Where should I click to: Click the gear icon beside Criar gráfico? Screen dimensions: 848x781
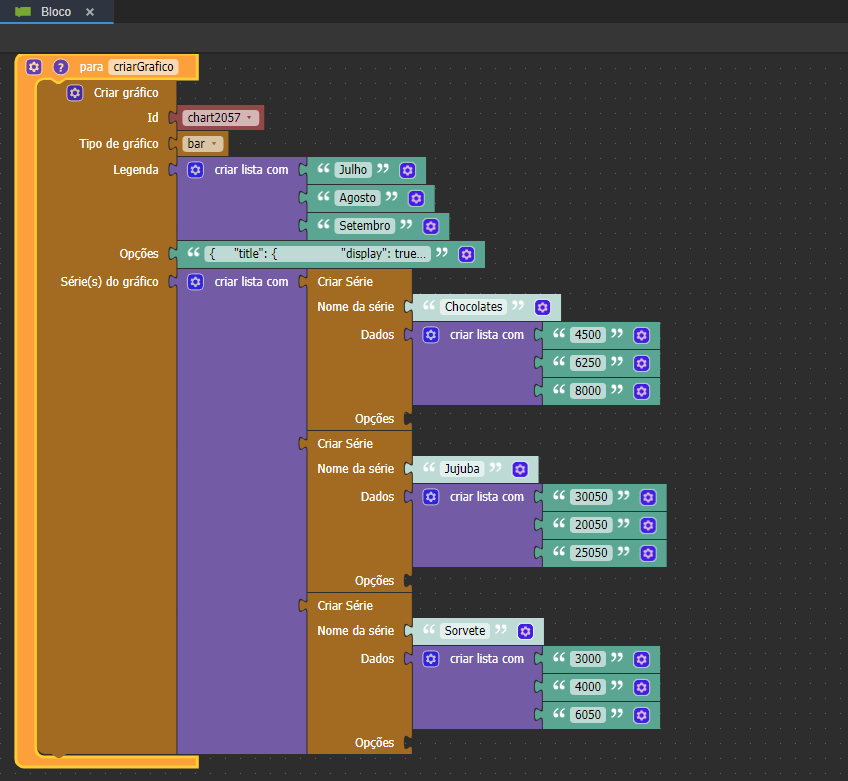pos(75,93)
